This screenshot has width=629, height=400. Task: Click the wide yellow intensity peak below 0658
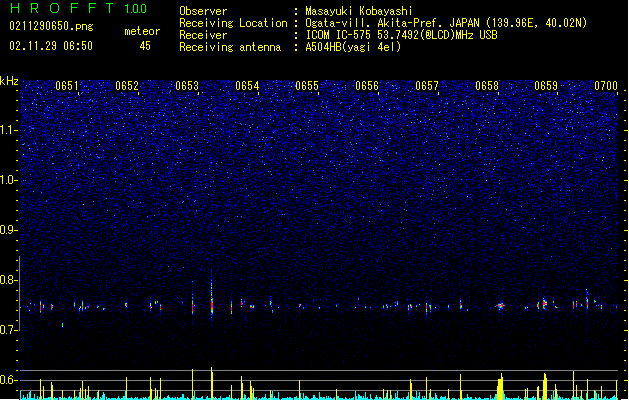point(500,386)
